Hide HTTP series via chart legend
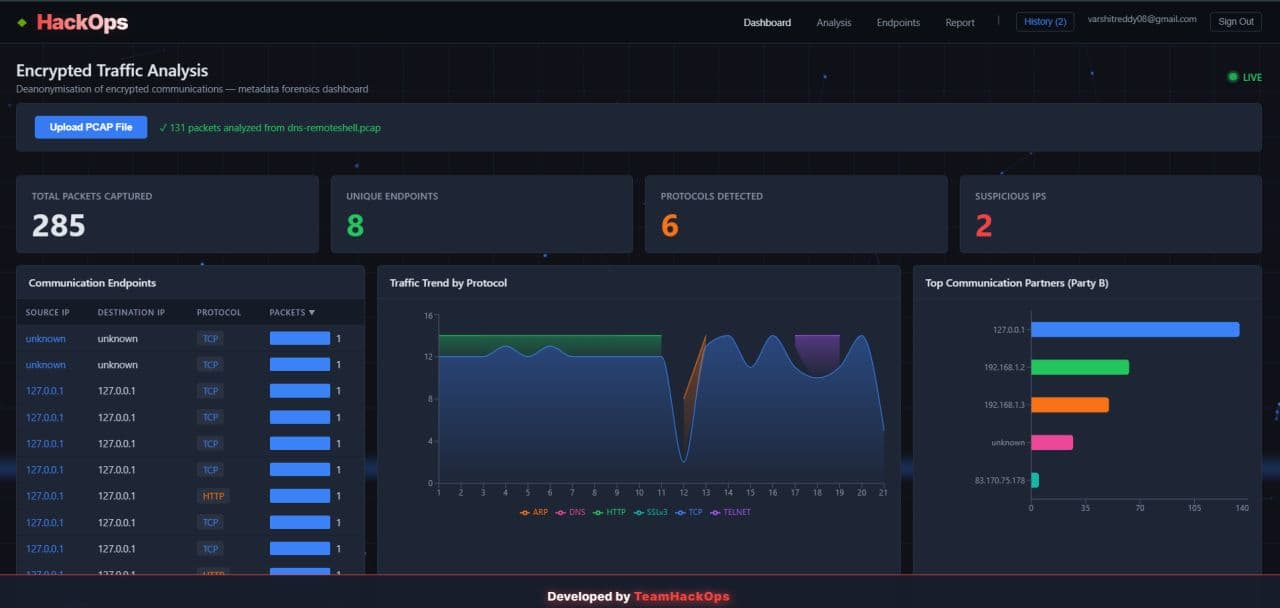 pos(608,512)
